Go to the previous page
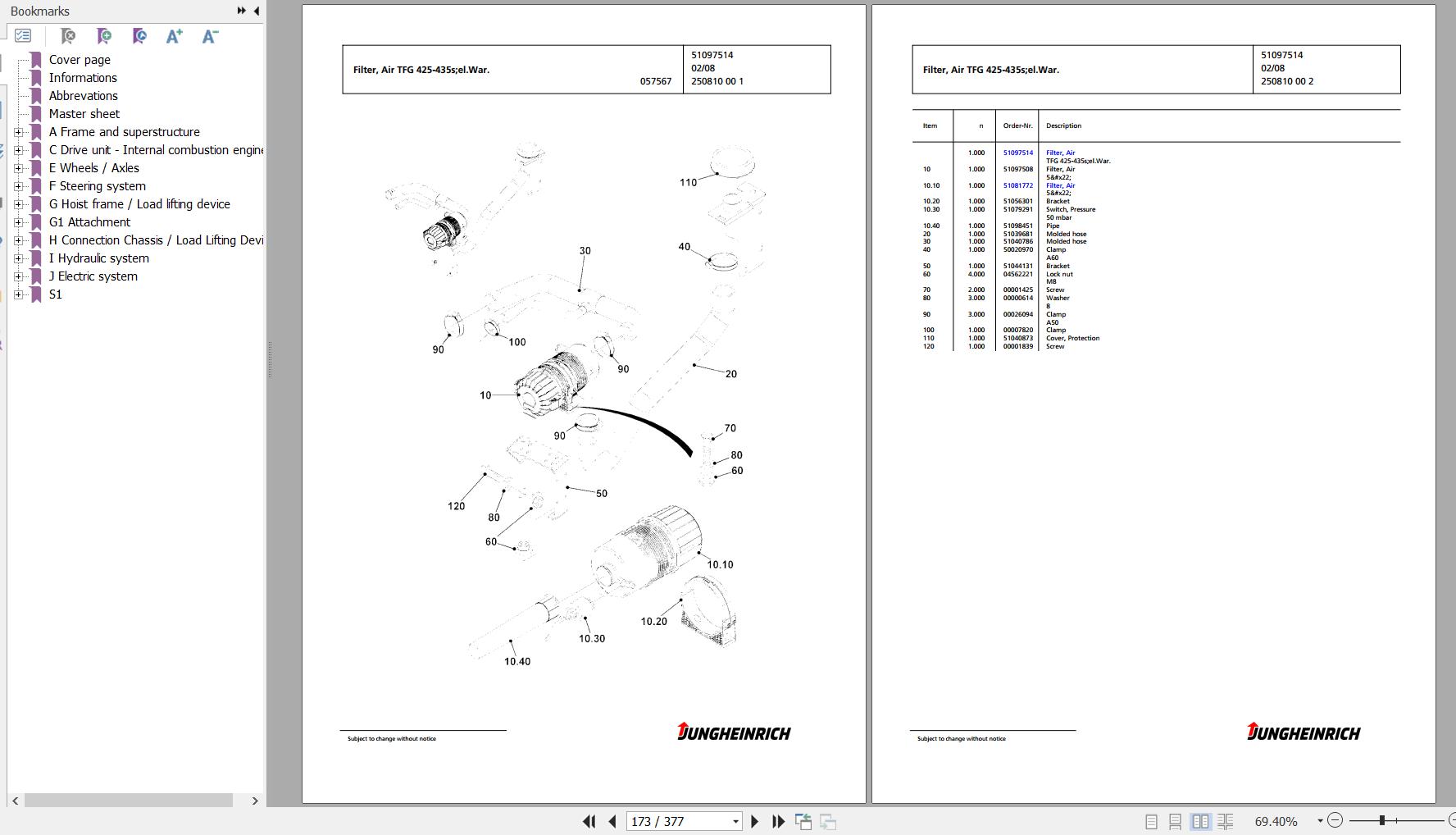This screenshot has width=1456, height=835. (612, 821)
